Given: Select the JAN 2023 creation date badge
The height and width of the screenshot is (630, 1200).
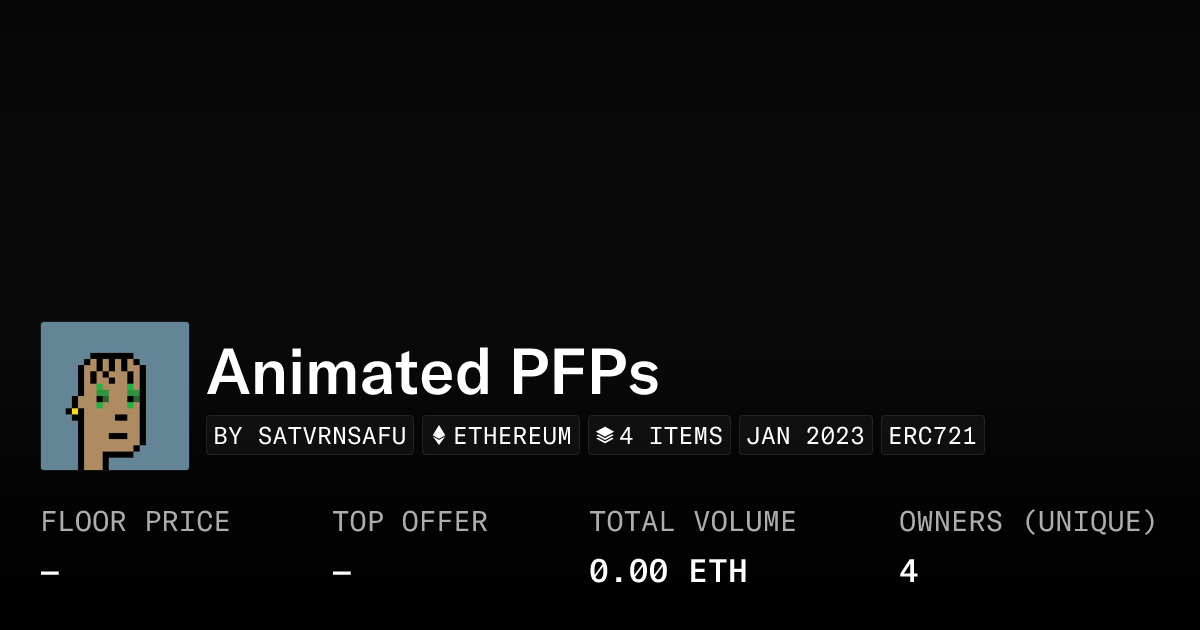Looking at the screenshot, I should coord(805,436).
